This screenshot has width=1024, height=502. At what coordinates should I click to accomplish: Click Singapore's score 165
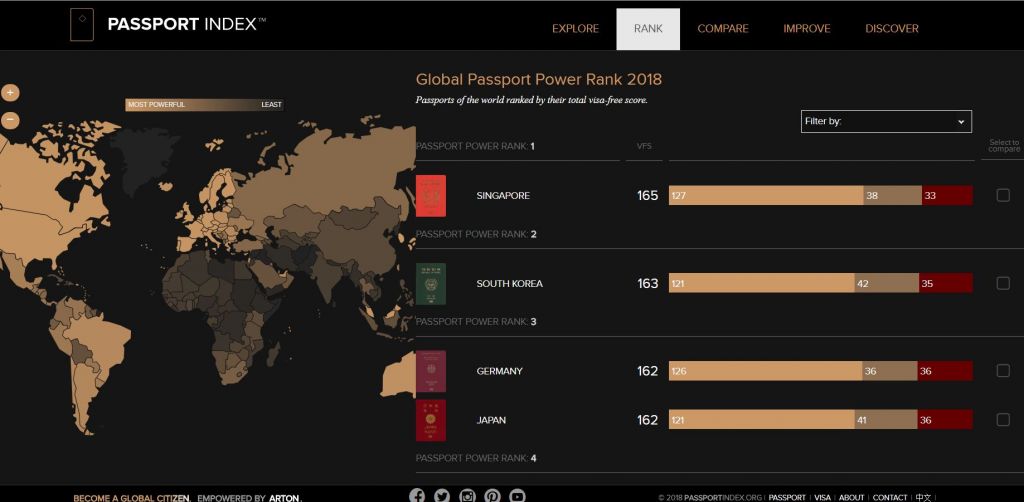point(648,195)
